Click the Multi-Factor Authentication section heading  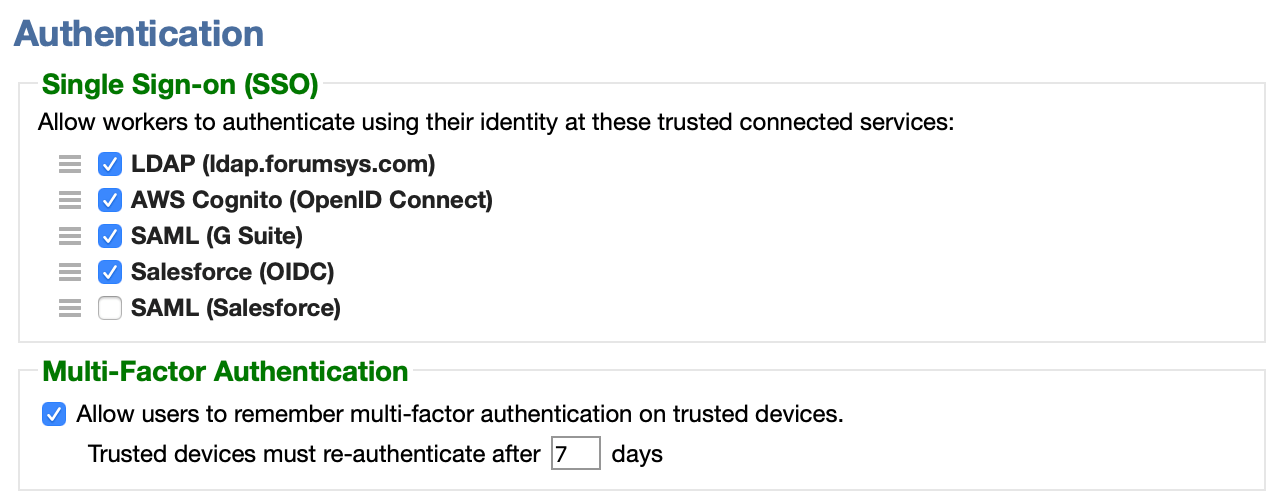(225, 372)
